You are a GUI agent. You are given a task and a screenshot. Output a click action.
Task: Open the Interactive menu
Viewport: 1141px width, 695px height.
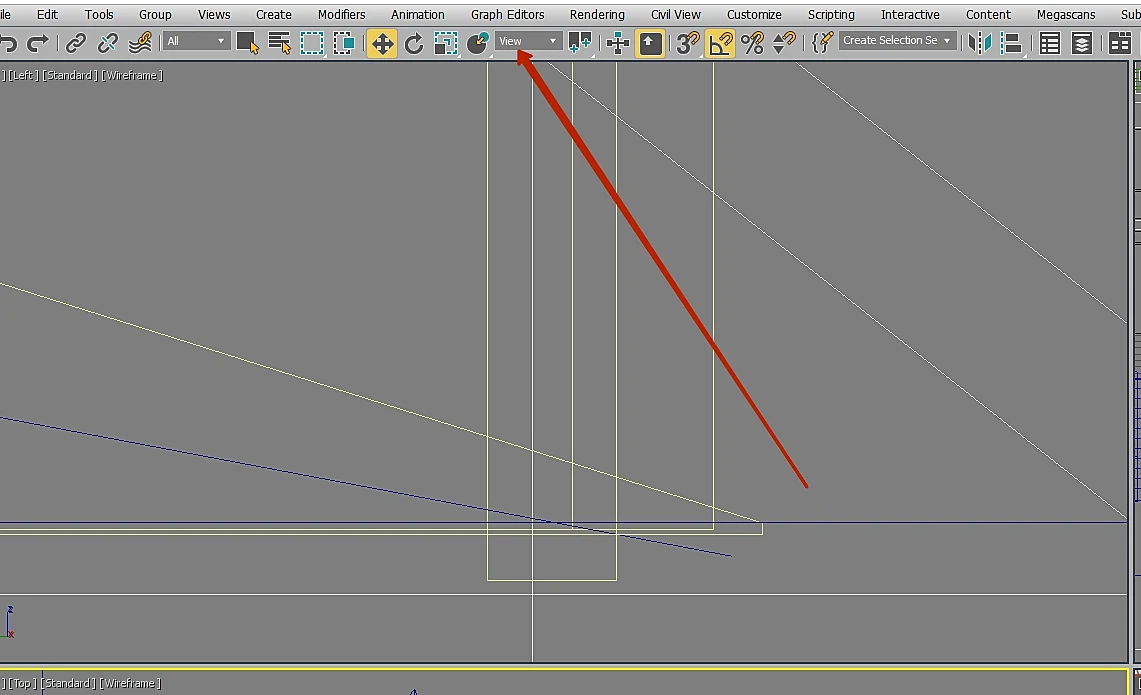click(910, 15)
